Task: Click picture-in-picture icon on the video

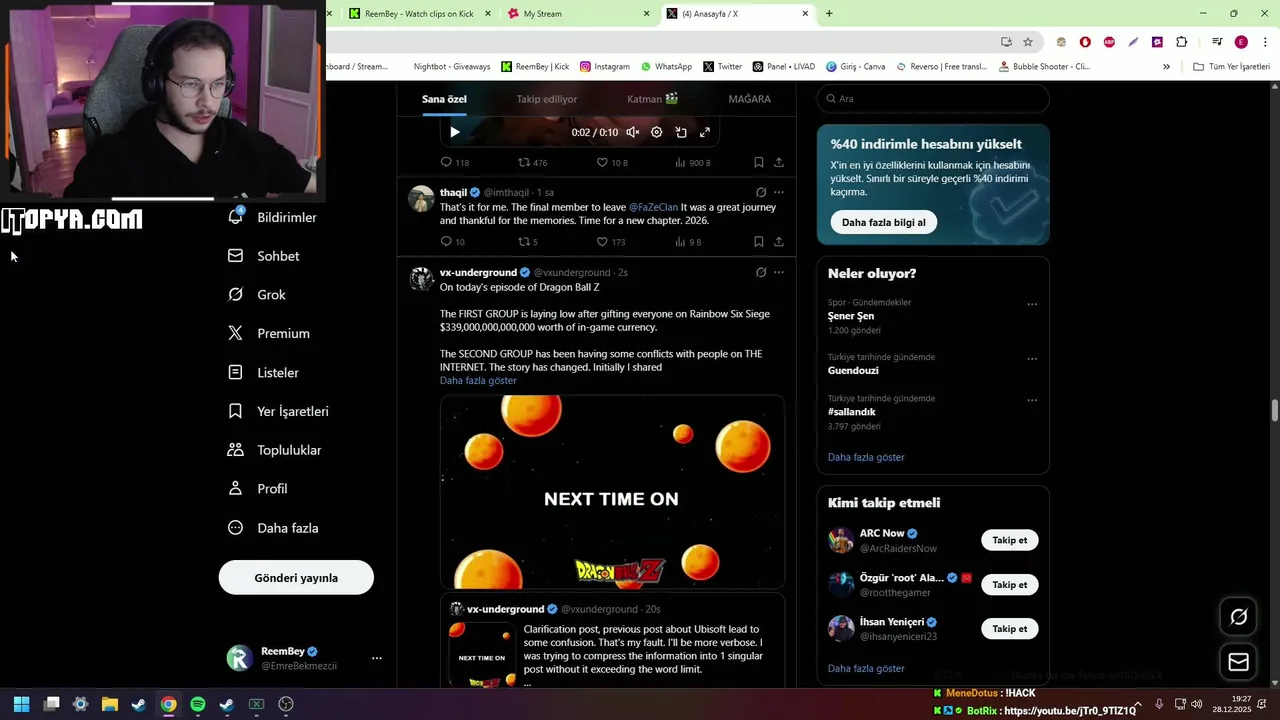Action: click(x=681, y=132)
